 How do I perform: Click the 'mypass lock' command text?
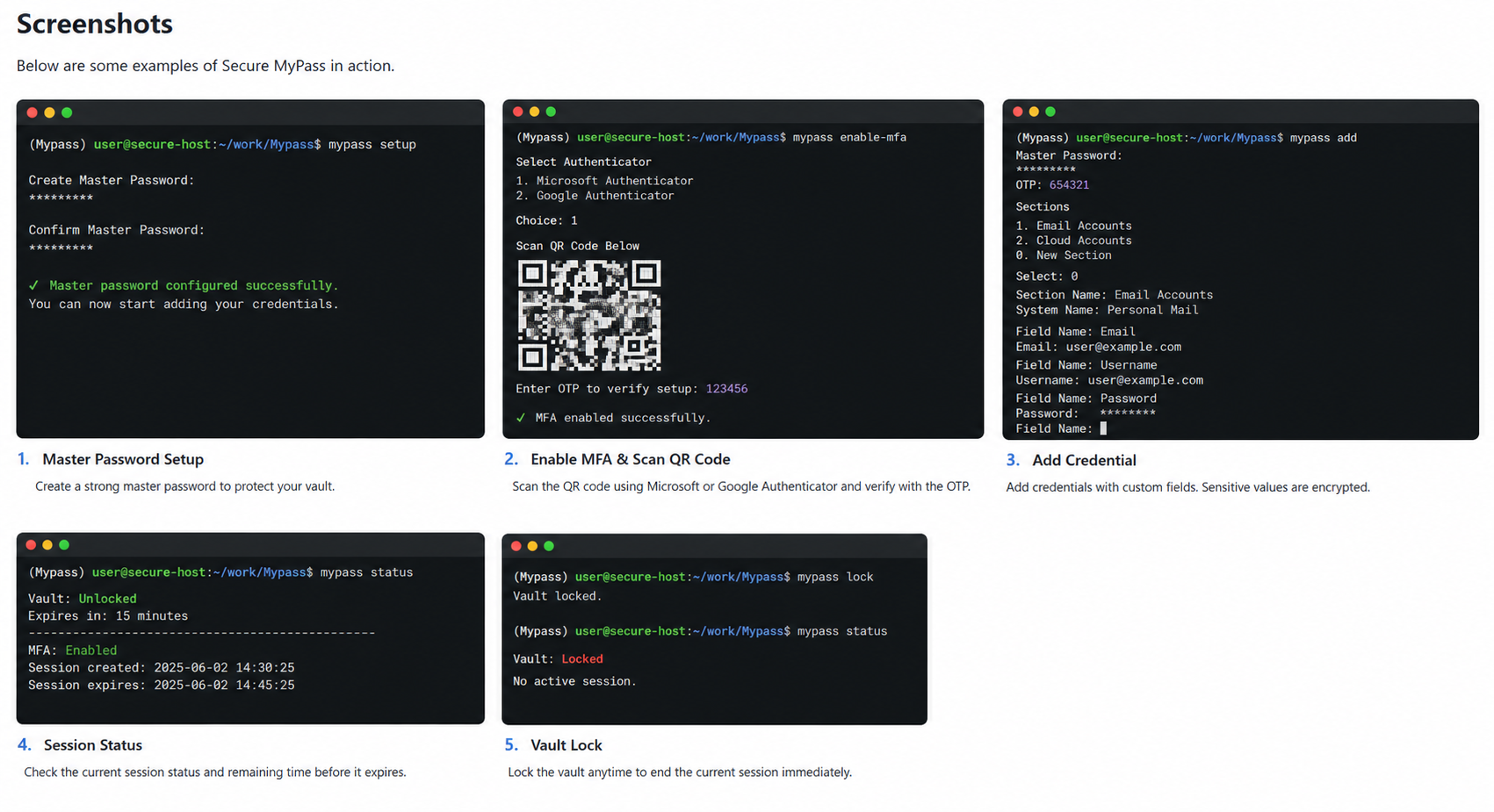coord(835,577)
